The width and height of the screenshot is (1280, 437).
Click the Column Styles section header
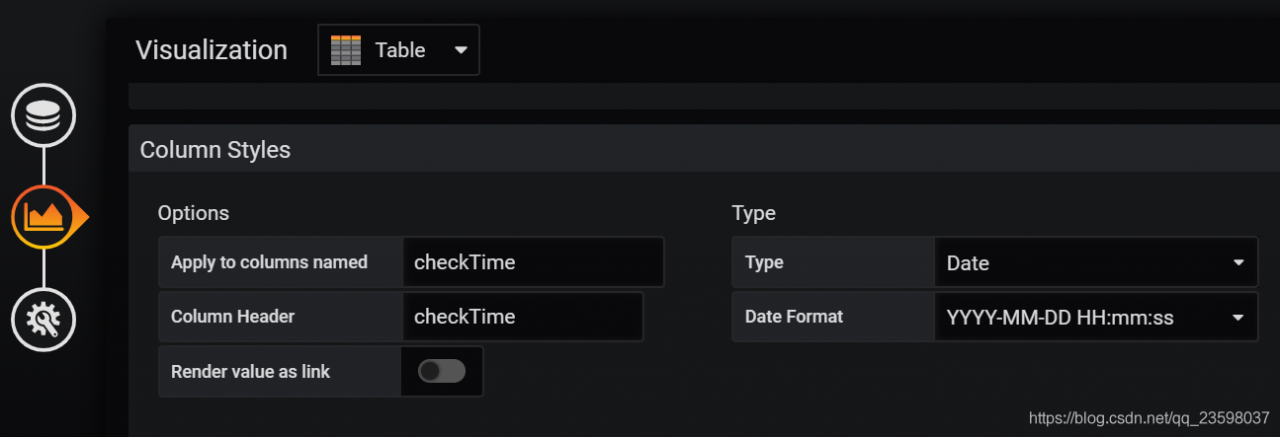(215, 150)
